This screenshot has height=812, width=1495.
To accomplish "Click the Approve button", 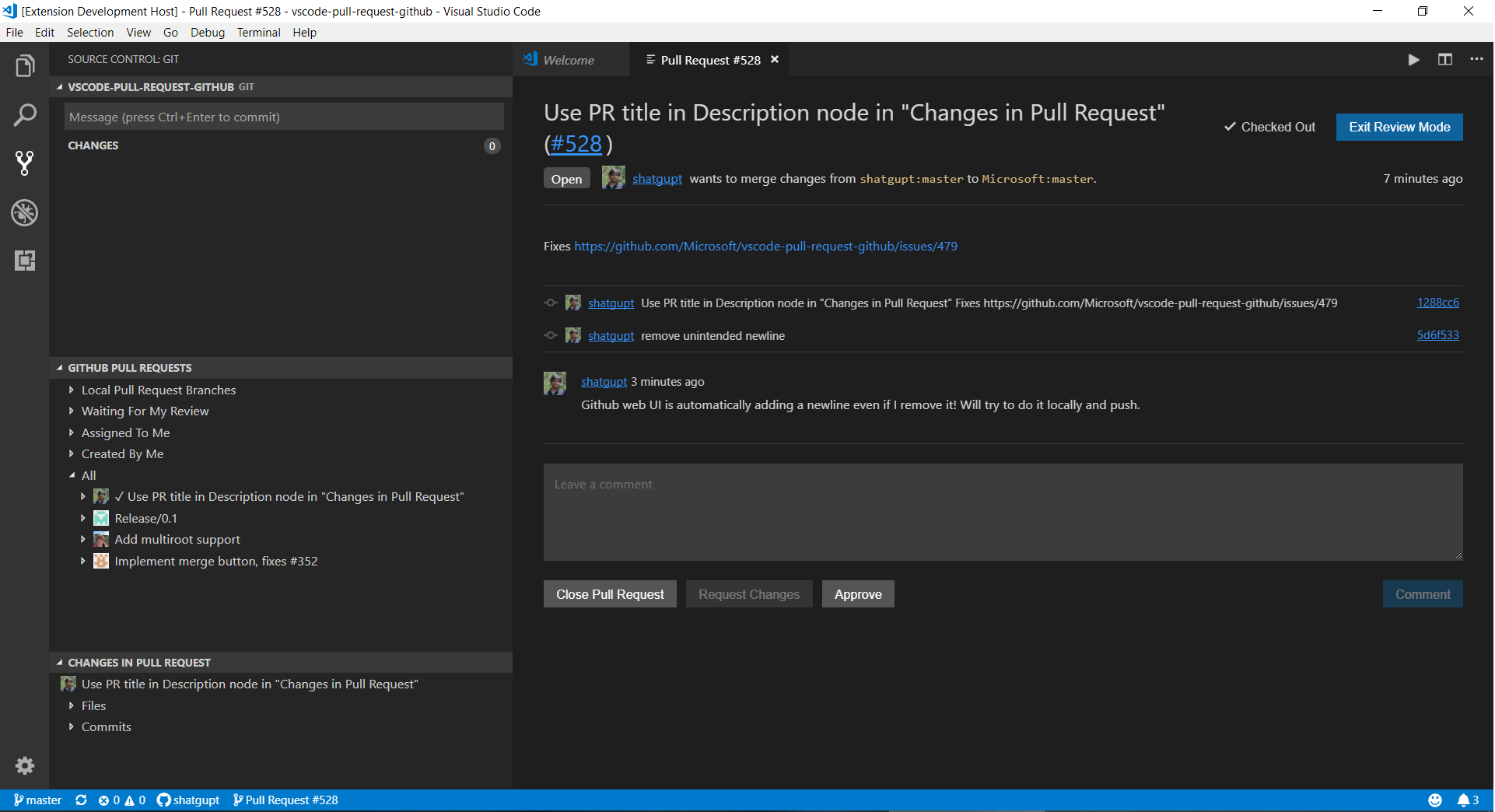I will (858, 594).
